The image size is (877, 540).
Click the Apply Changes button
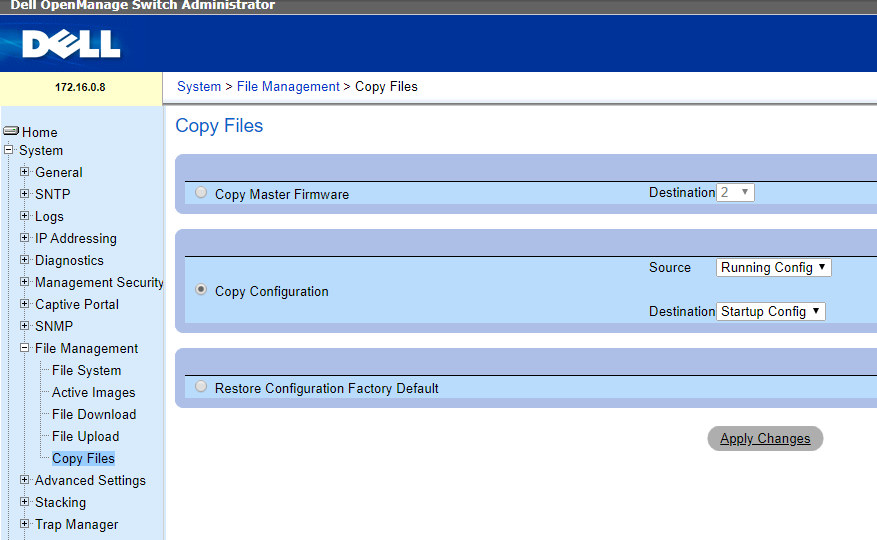tap(765, 439)
